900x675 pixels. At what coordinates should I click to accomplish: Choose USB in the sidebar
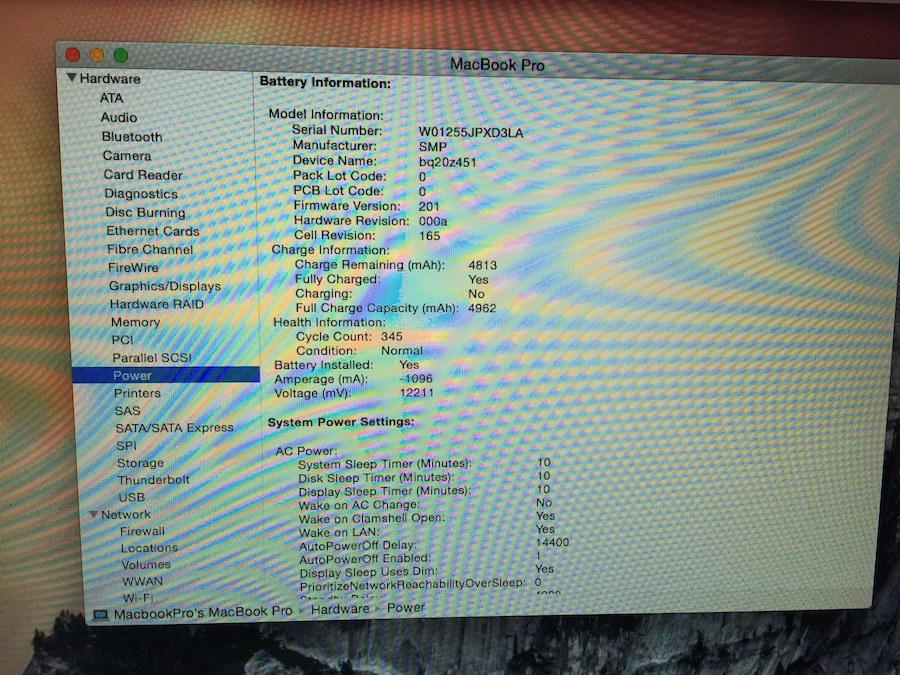click(x=131, y=497)
